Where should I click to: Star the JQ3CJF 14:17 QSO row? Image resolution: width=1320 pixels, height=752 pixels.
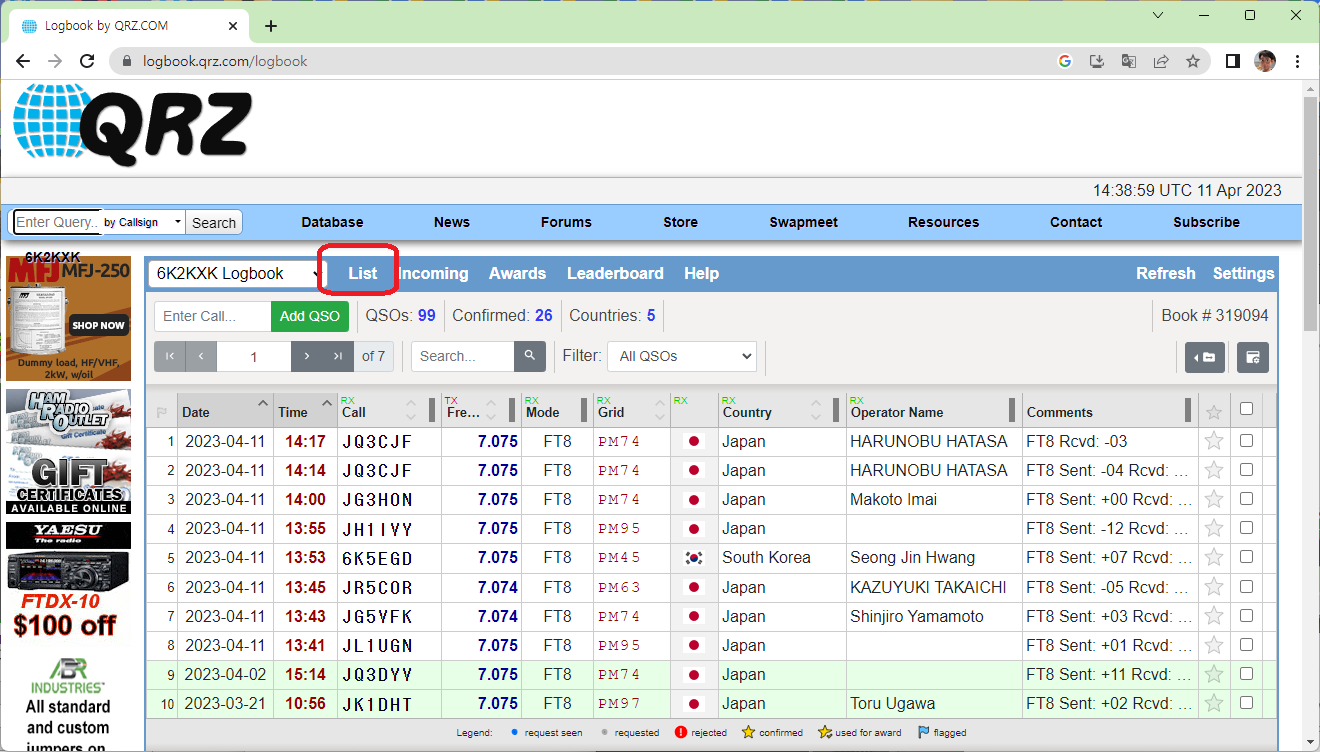pos(1214,441)
